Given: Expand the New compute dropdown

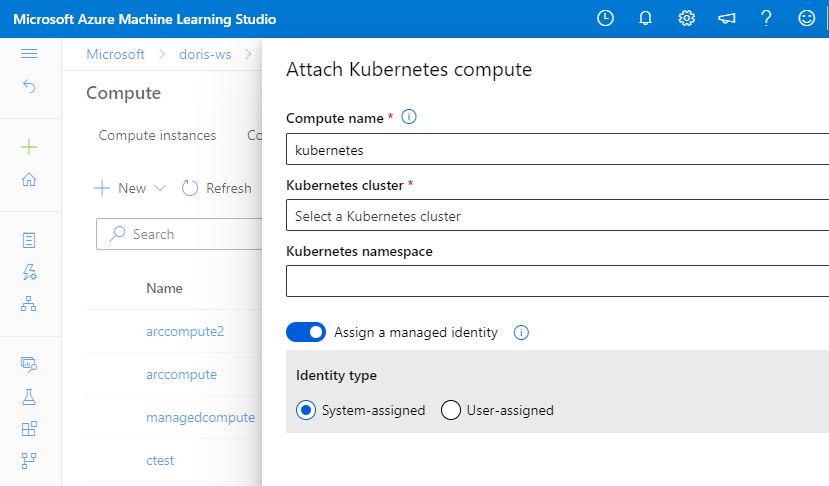Looking at the screenshot, I should [130, 188].
